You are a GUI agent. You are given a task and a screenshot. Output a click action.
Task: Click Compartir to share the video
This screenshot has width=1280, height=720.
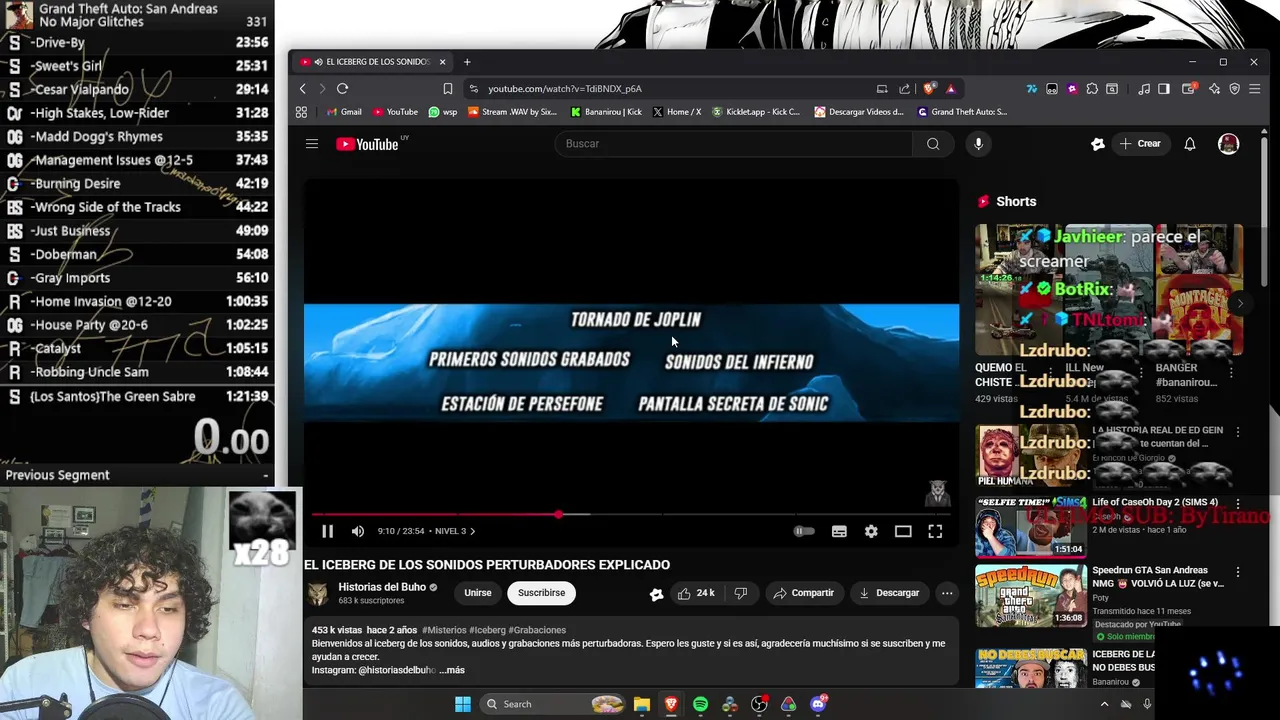coord(803,593)
